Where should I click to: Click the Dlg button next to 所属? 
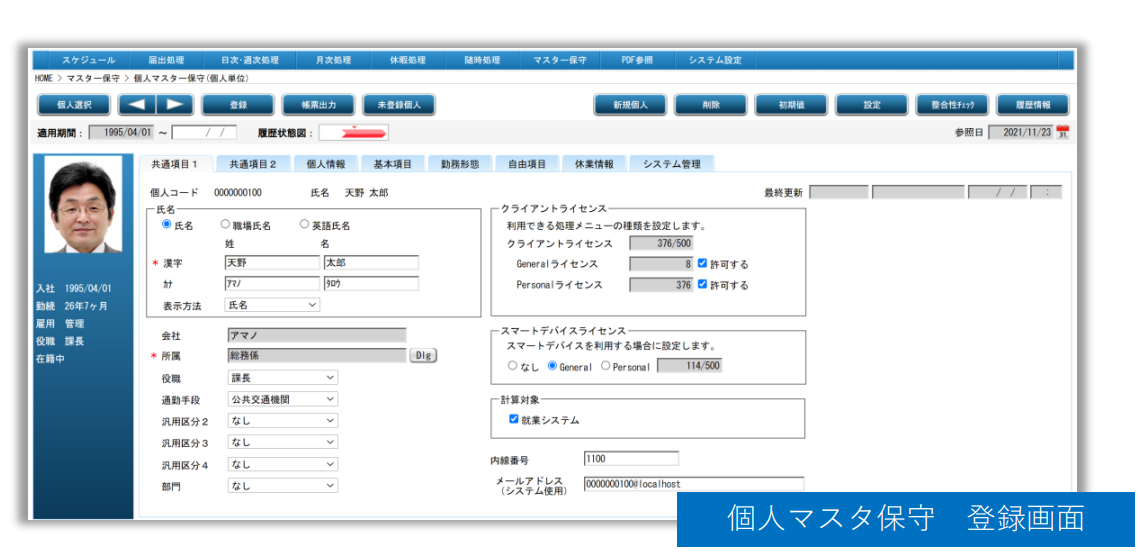click(423, 355)
